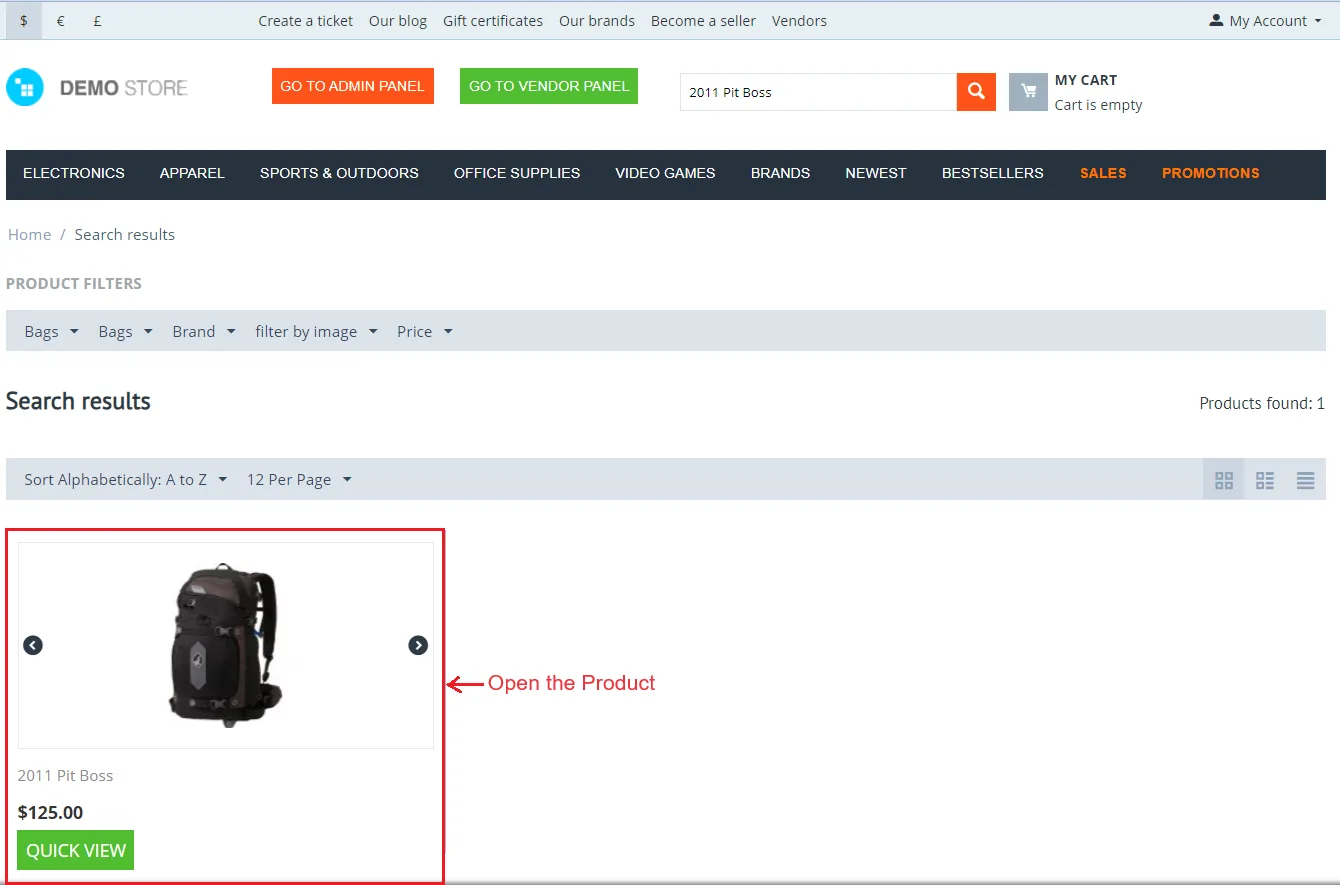Viewport: 1340px width, 885px height.
Task: Click the Search results breadcrumb text
Action: click(x=125, y=234)
